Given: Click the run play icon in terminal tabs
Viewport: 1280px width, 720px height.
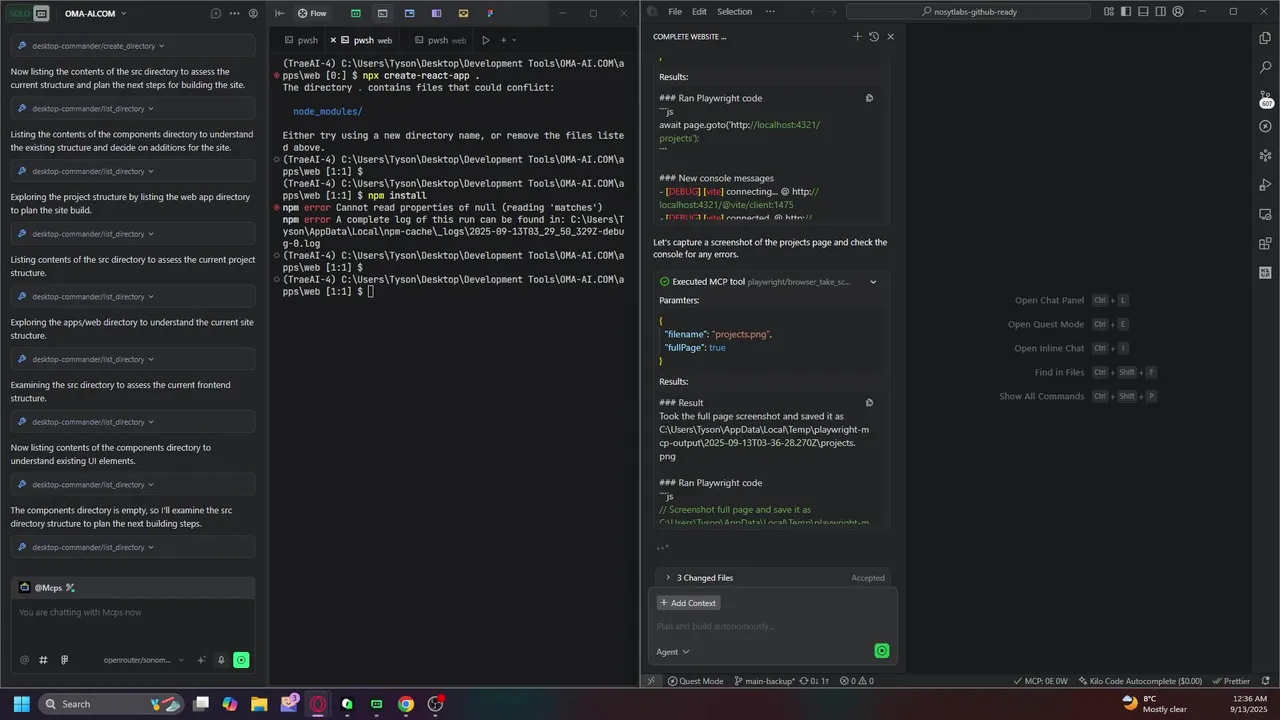Looking at the screenshot, I should (x=485, y=40).
